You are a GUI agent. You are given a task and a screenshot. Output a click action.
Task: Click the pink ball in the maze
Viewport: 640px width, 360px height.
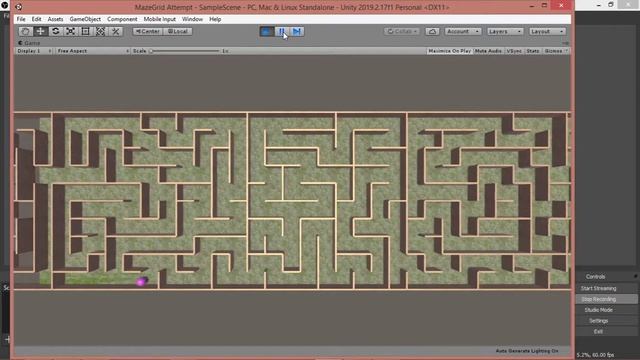141,282
